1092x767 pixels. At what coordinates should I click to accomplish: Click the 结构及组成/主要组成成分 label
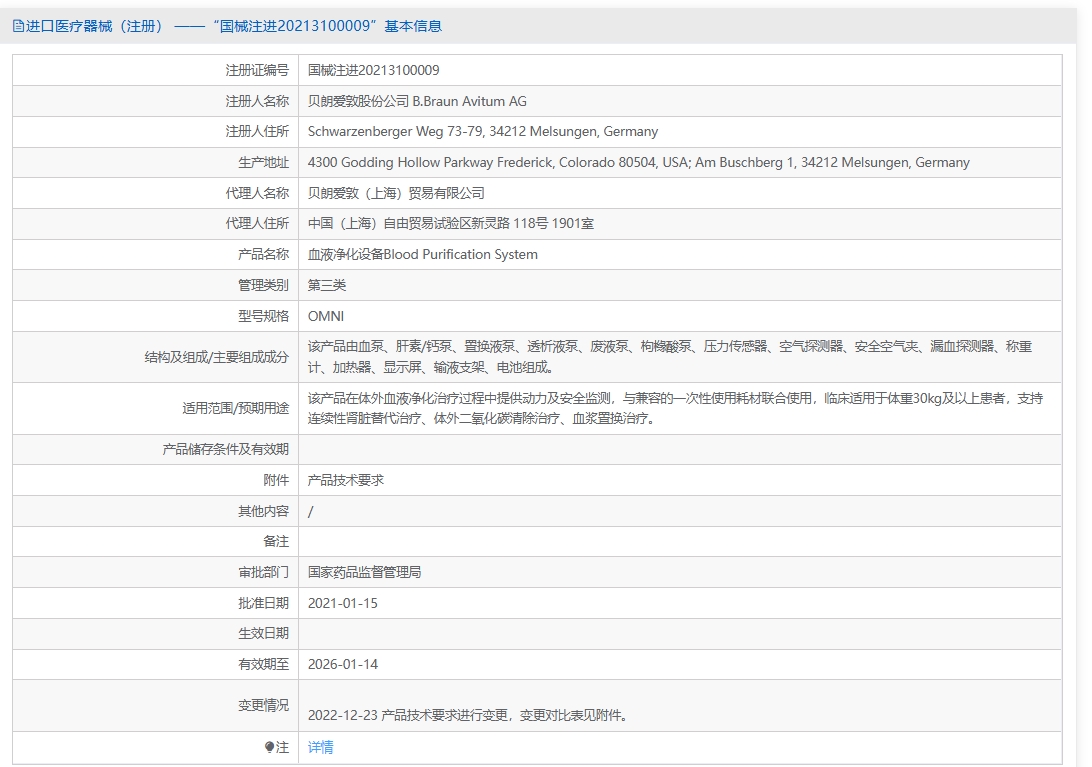click(216, 357)
